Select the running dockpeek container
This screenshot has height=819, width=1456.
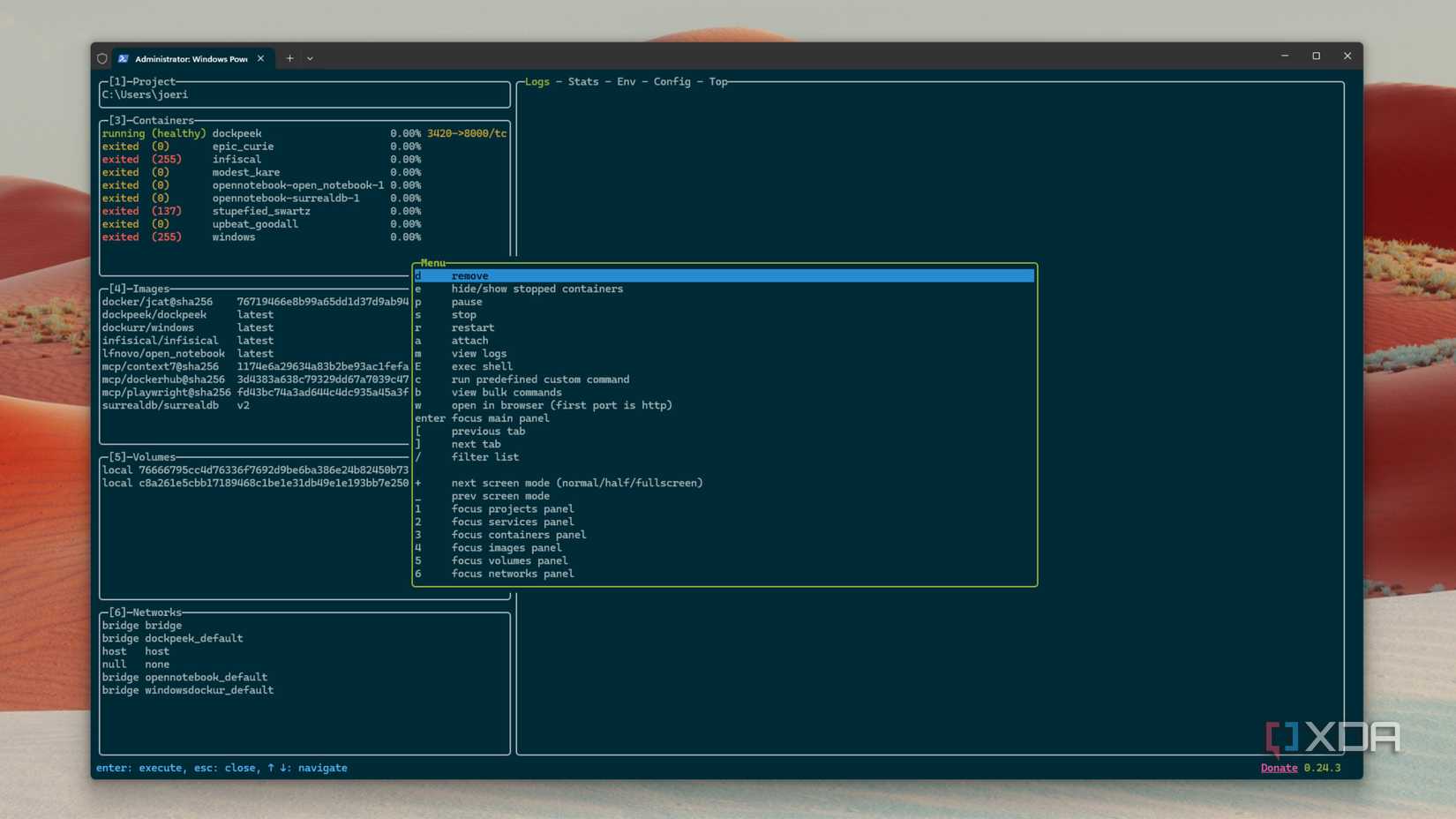pyautogui.click(x=238, y=132)
